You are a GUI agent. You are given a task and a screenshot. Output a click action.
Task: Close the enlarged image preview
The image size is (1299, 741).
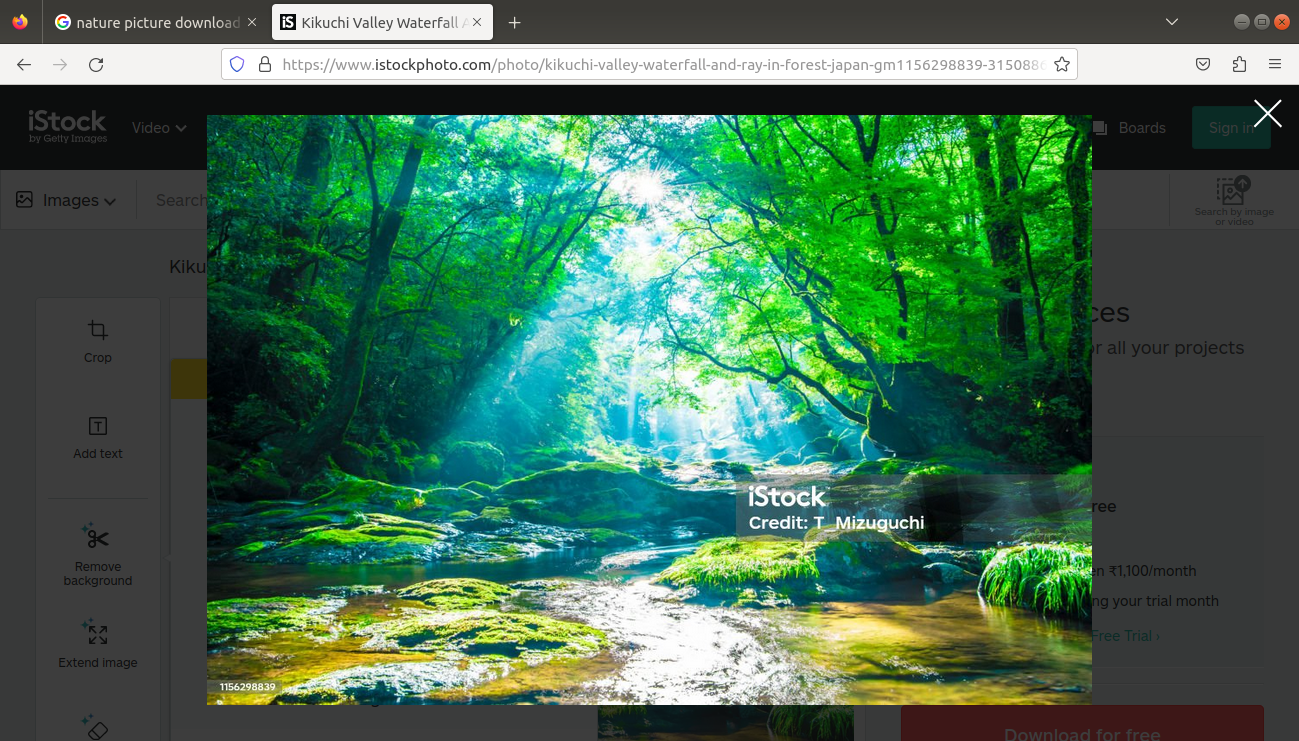tap(1267, 113)
